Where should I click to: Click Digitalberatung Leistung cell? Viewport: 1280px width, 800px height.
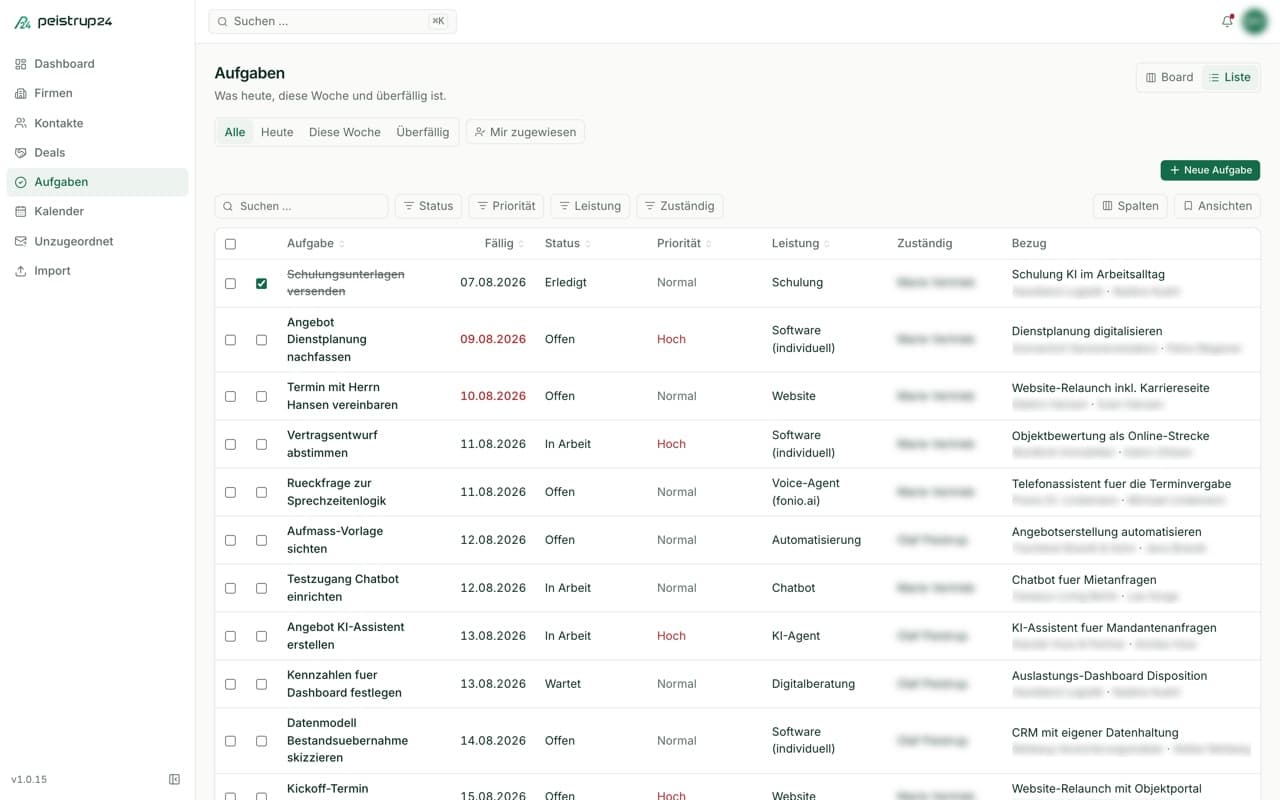pyautogui.click(x=813, y=684)
